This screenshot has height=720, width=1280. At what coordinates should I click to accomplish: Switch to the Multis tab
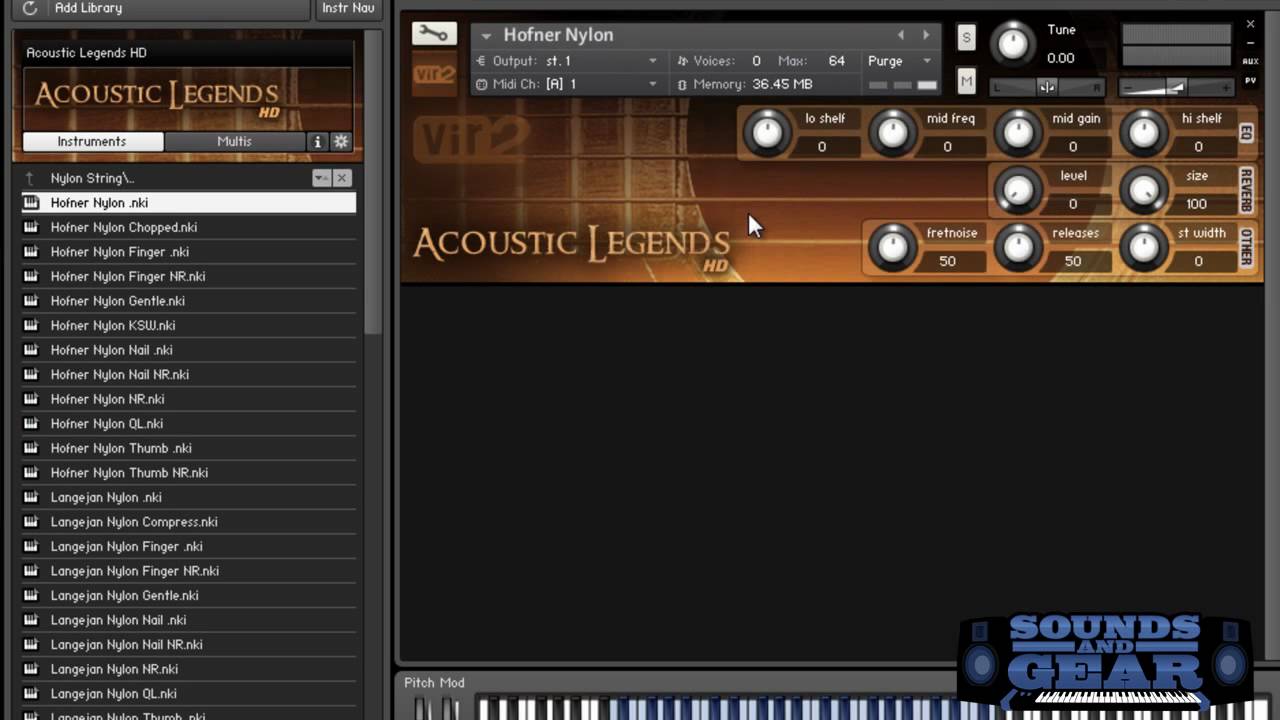click(235, 142)
